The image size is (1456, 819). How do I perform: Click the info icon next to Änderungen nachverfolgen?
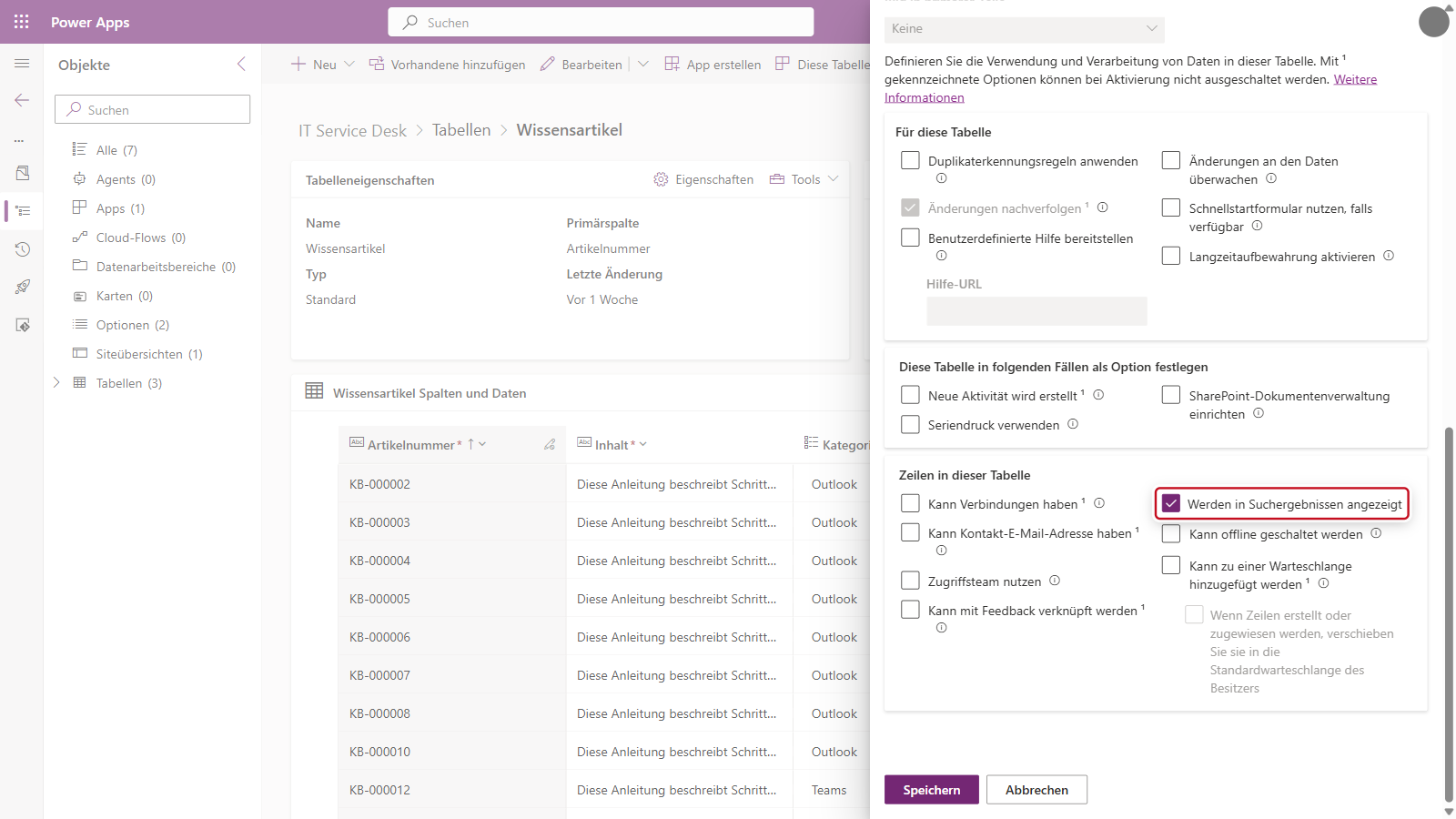[1103, 207]
